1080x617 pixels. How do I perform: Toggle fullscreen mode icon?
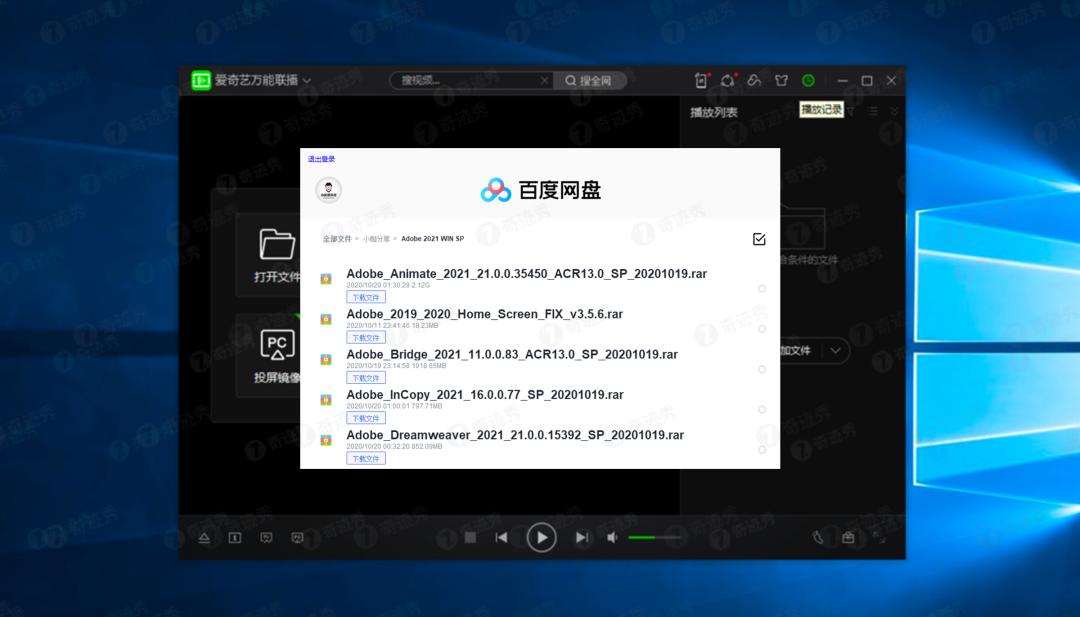879,538
